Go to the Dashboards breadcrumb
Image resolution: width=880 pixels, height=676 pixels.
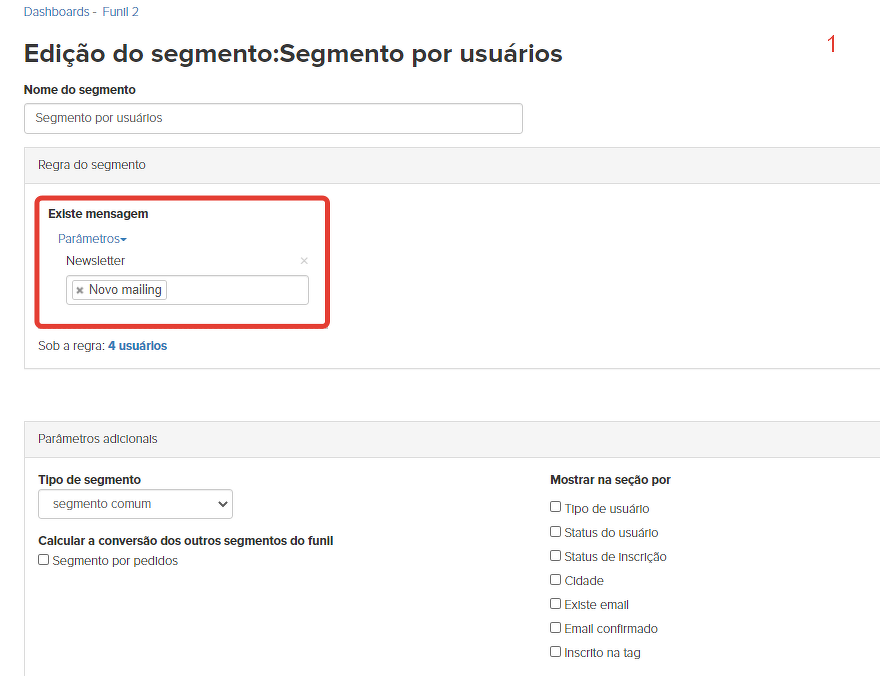tap(57, 12)
